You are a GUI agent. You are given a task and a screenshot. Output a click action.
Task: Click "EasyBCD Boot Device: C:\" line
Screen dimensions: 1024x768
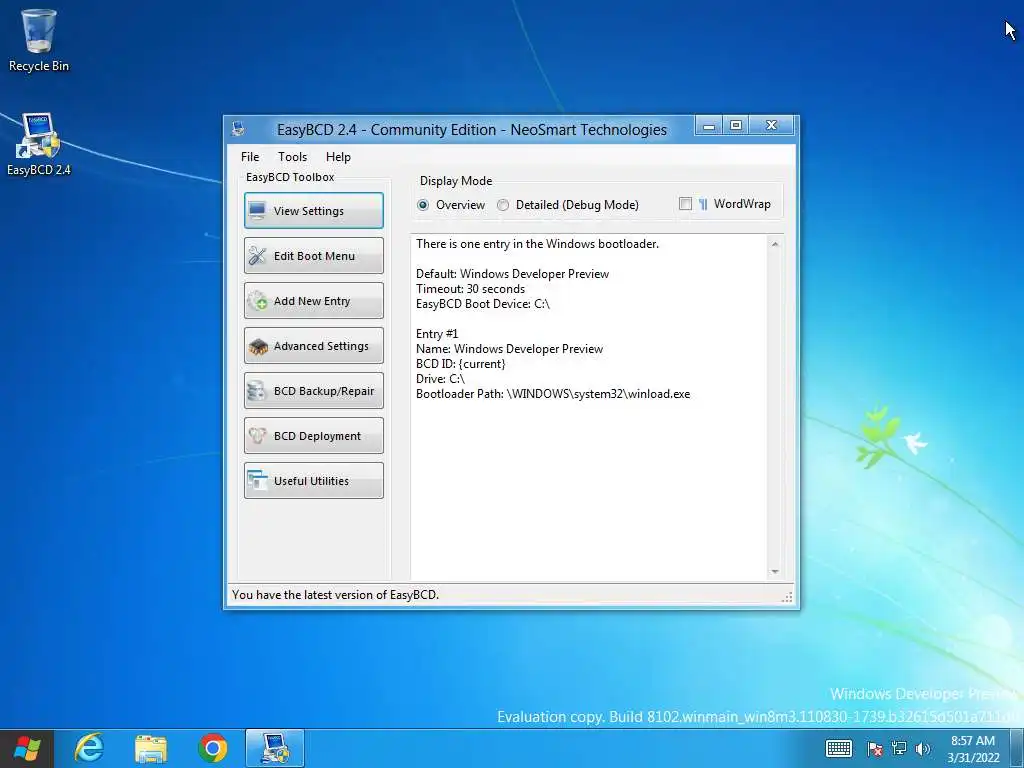(x=483, y=304)
